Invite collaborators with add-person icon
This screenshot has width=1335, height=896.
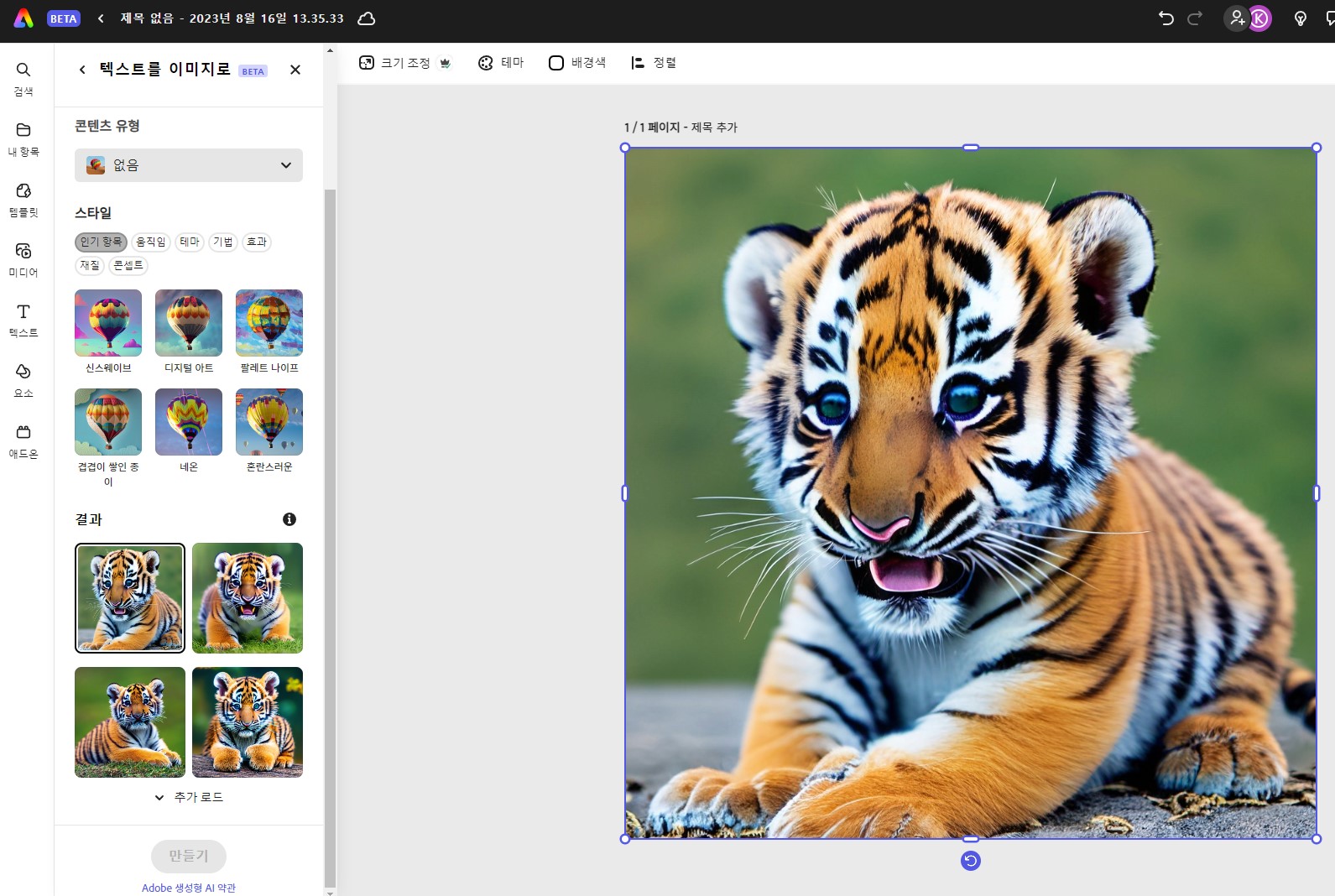1237,18
